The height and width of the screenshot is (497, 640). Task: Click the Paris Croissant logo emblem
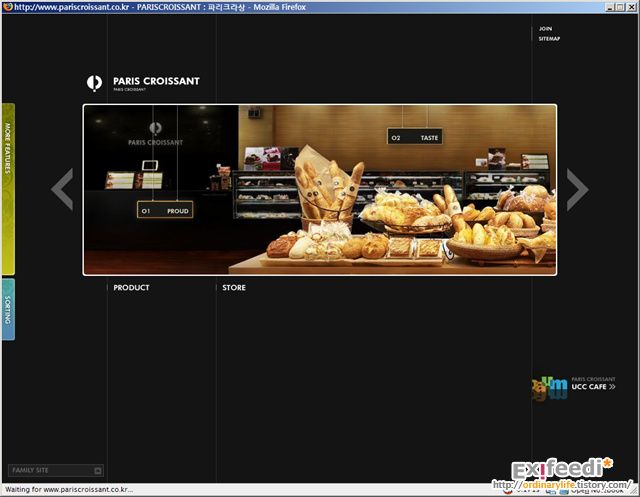pos(94,83)
